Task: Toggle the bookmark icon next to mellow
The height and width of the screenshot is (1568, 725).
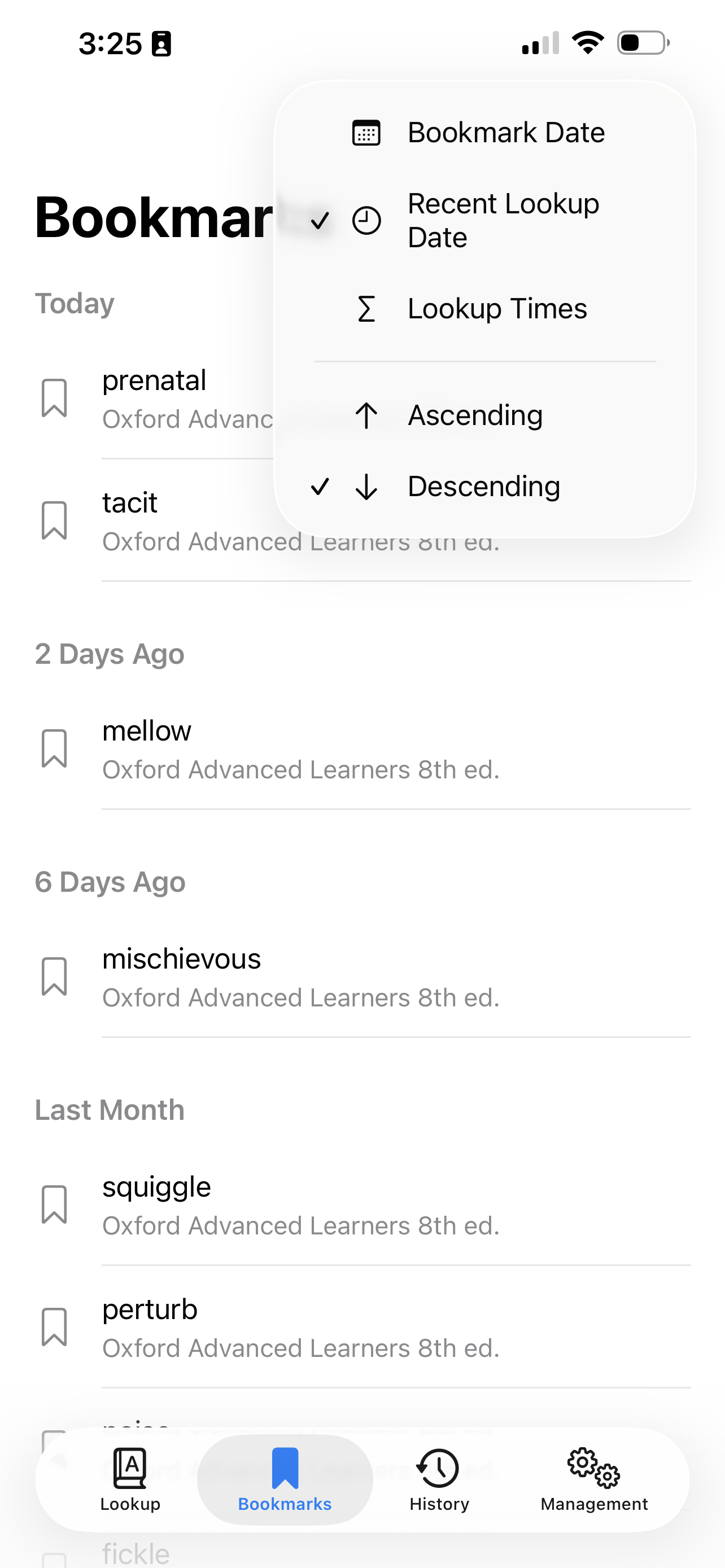Action: pyautogui.click(x=54, y=748)
